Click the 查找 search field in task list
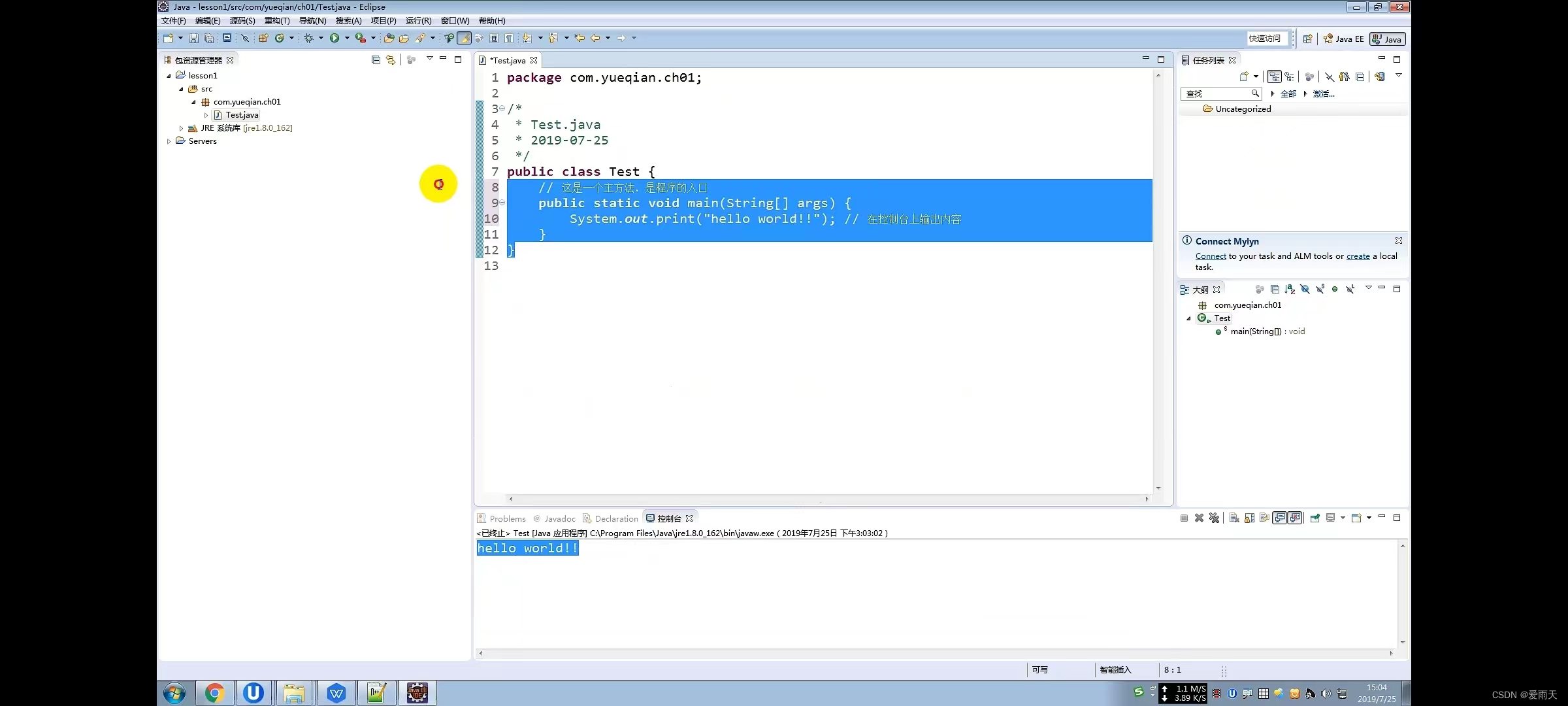 [x=1217, y=93]
